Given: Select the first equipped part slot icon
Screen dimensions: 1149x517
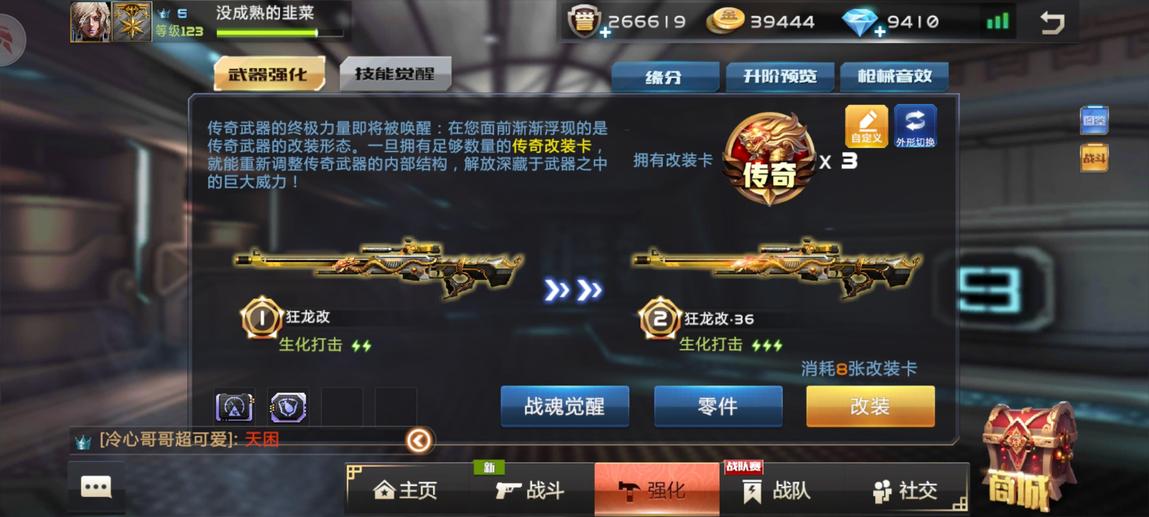Looking at the screenshot, I should tap(234, 407).
